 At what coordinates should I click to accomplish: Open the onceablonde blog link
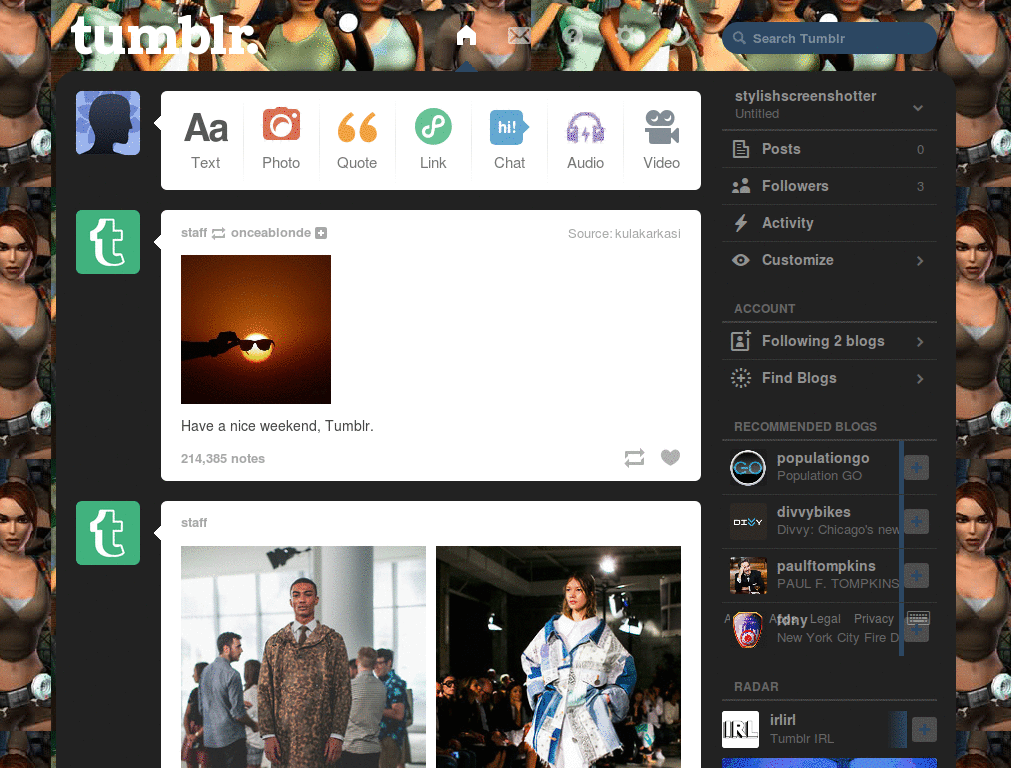[x=270, y=232]
